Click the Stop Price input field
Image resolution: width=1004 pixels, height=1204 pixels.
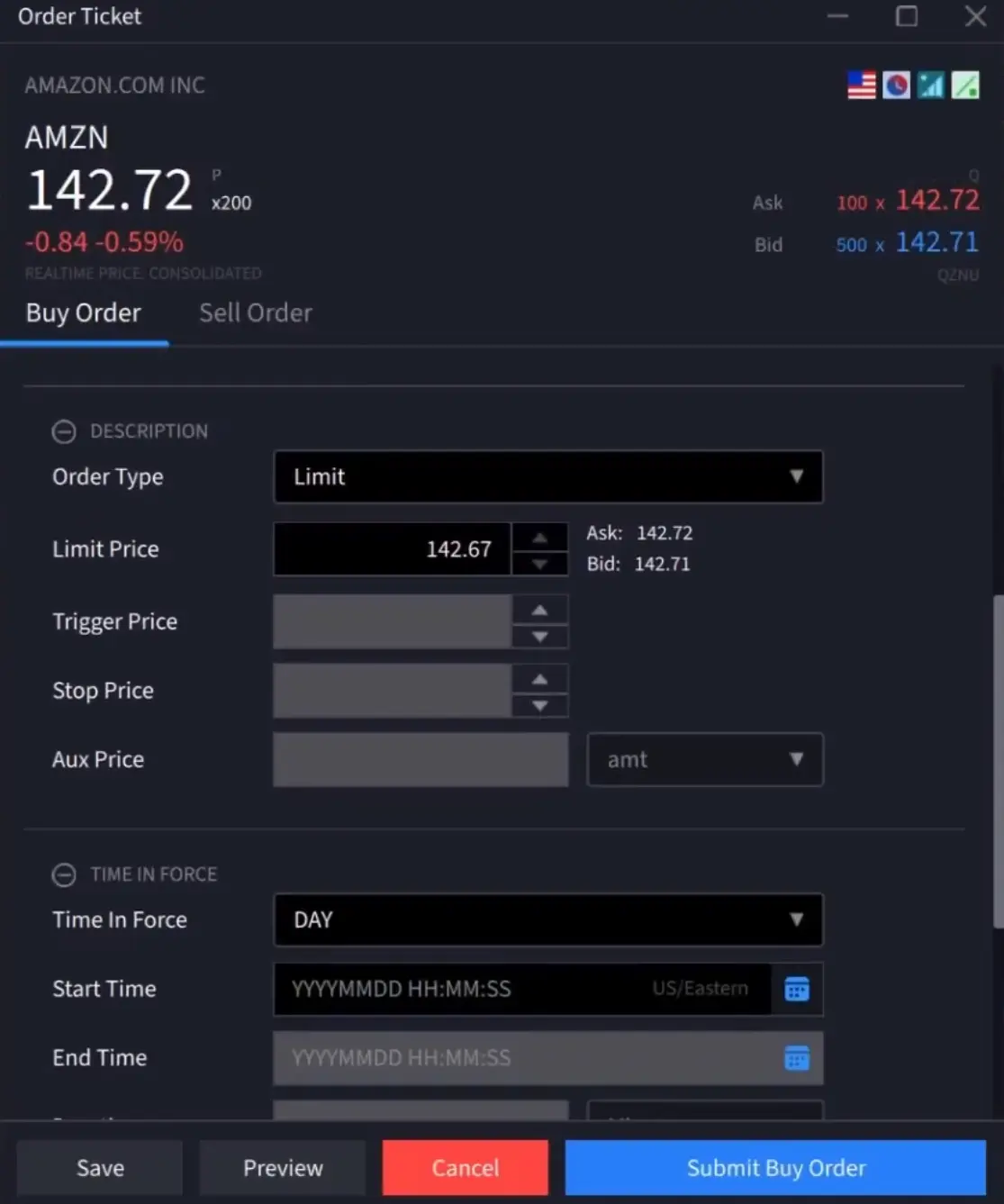point(393,691)
